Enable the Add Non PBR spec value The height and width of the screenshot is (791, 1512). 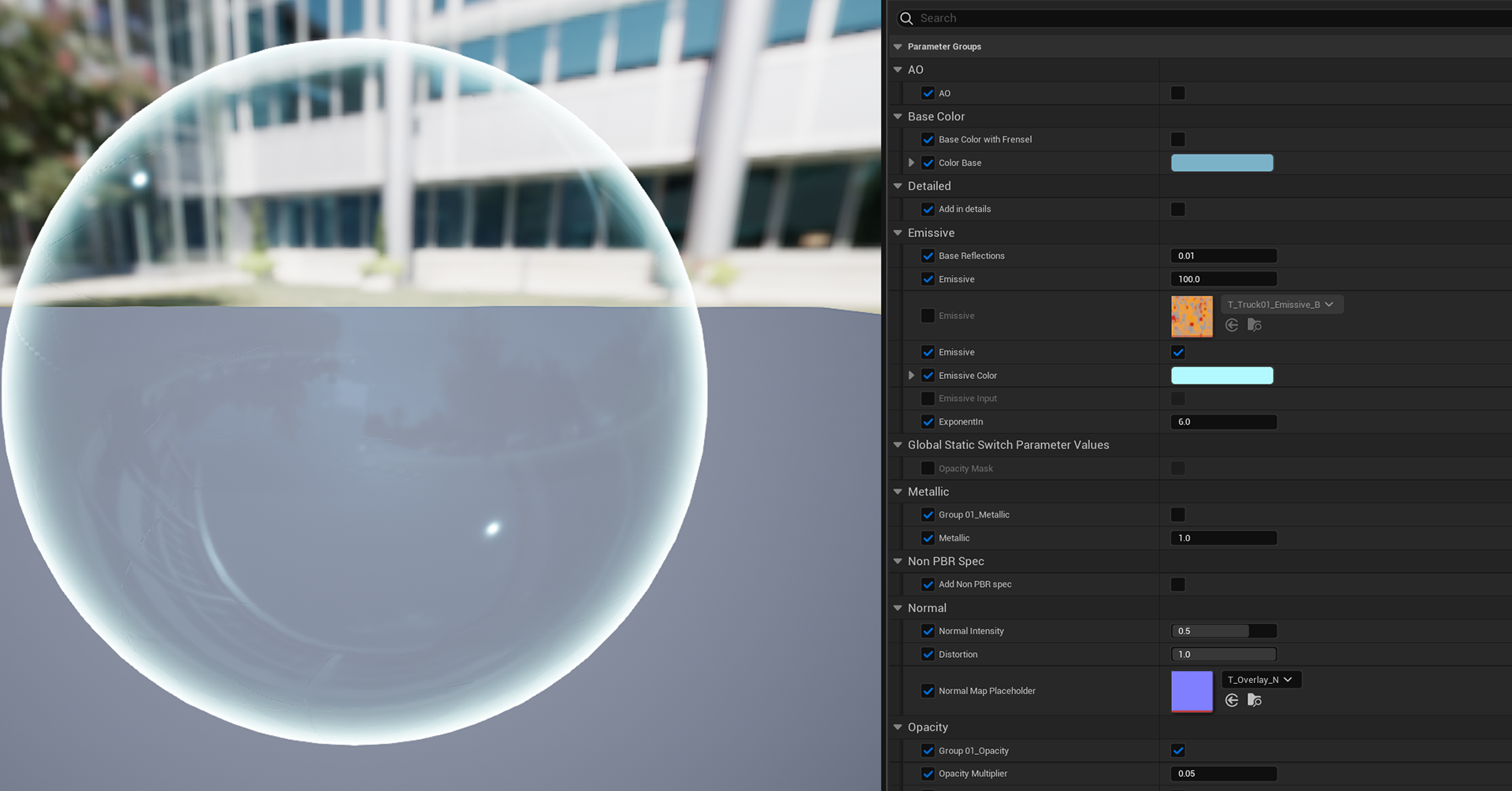pyautogui.click(x=1178, y=585)
